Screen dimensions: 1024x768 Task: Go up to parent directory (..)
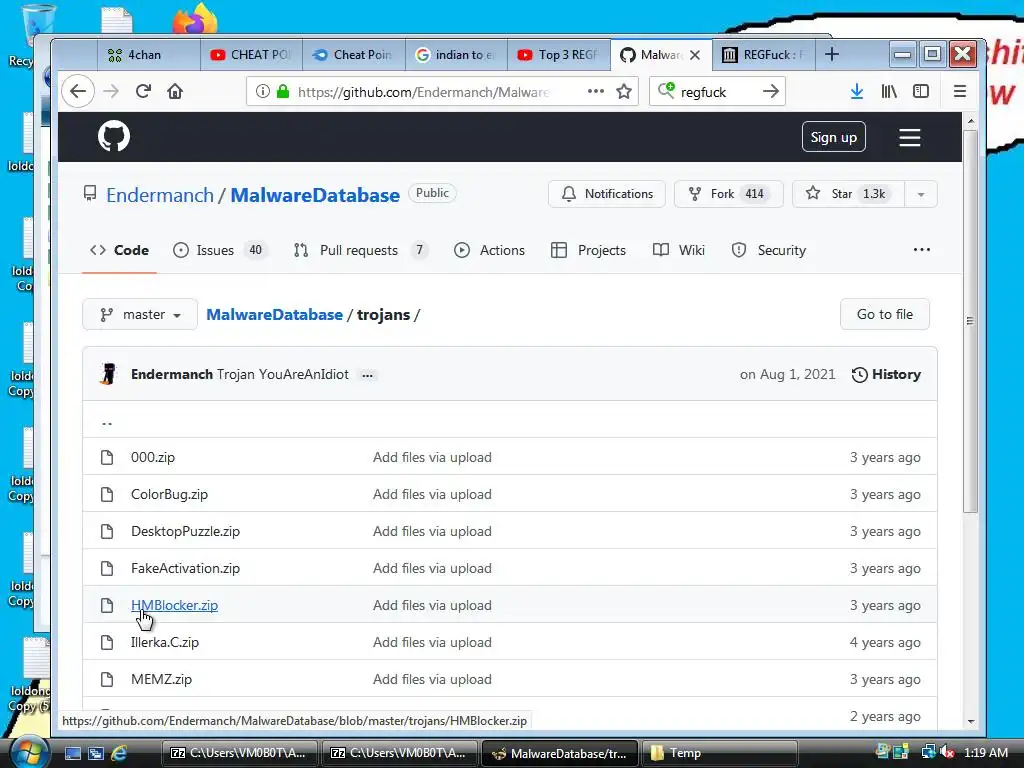coord(107,422)
